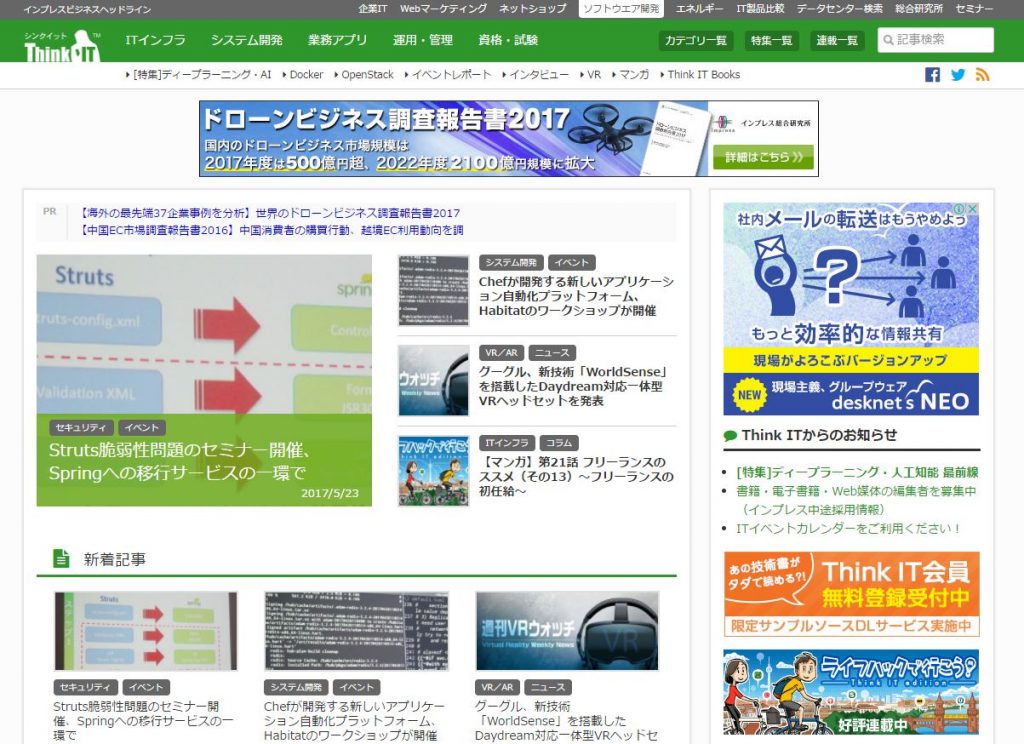Screen dimensions: 1024x744
Task: Select the セミナー top tab
Action: [x=974, y=9]
